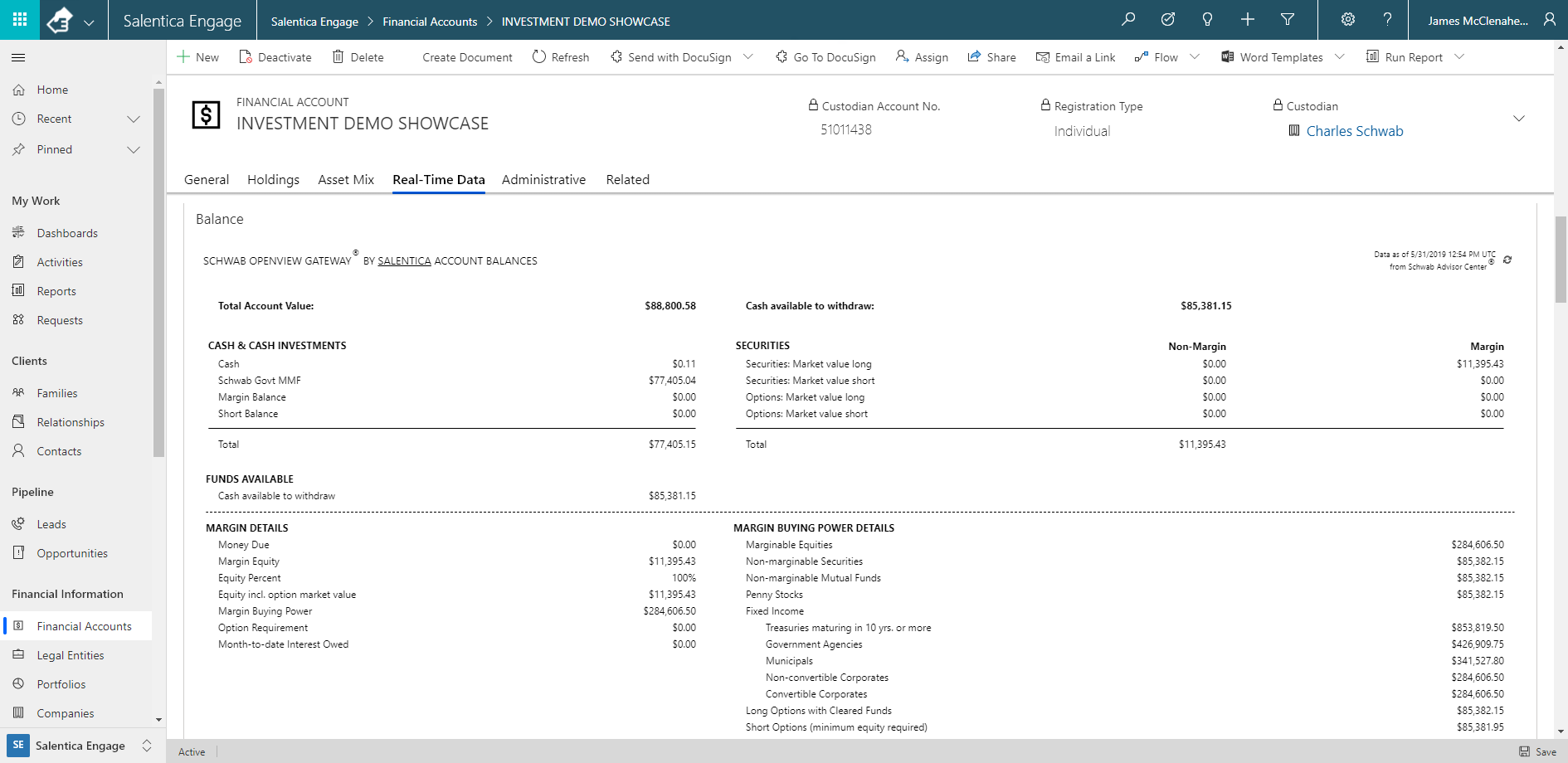Open the app launcher waffle icon

pyautogui.click(x=20, y=20)
